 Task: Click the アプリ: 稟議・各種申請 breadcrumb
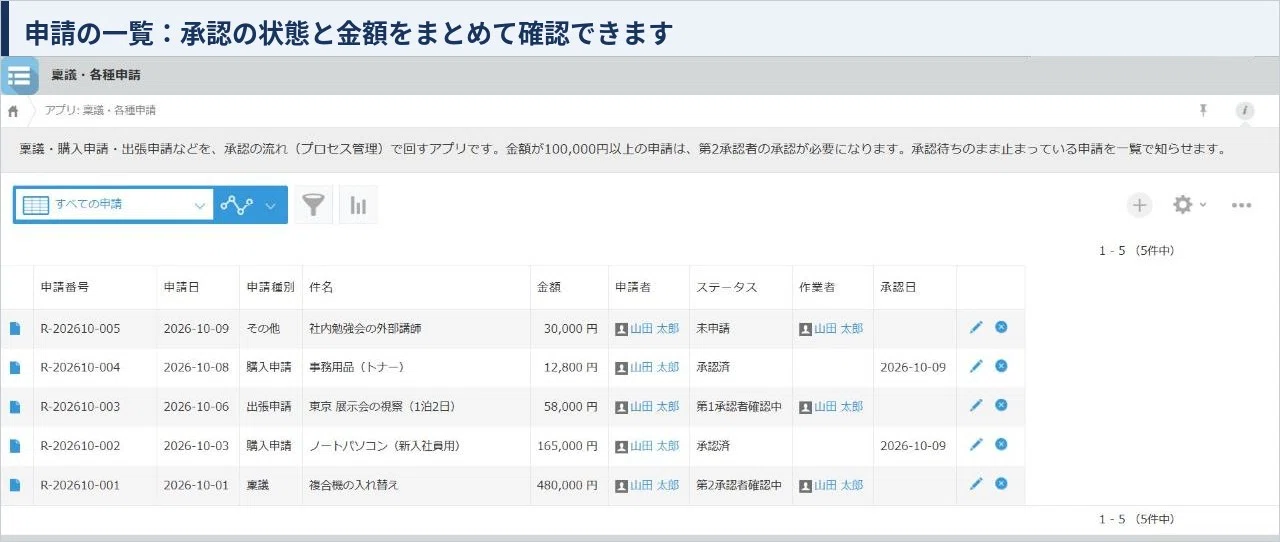[100, 111]
